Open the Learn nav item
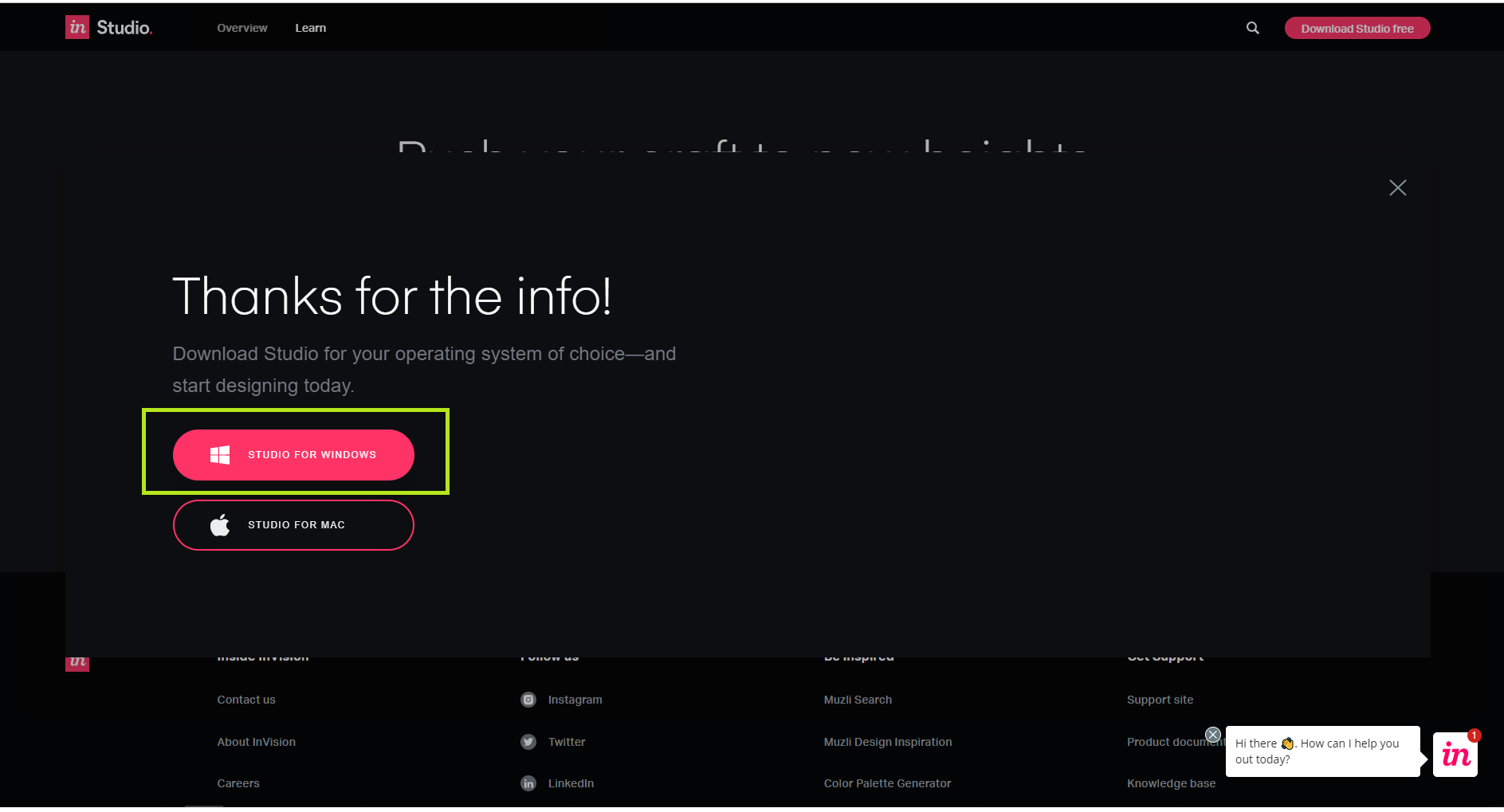The image size is (1504, 812). (x=311, y=28)
